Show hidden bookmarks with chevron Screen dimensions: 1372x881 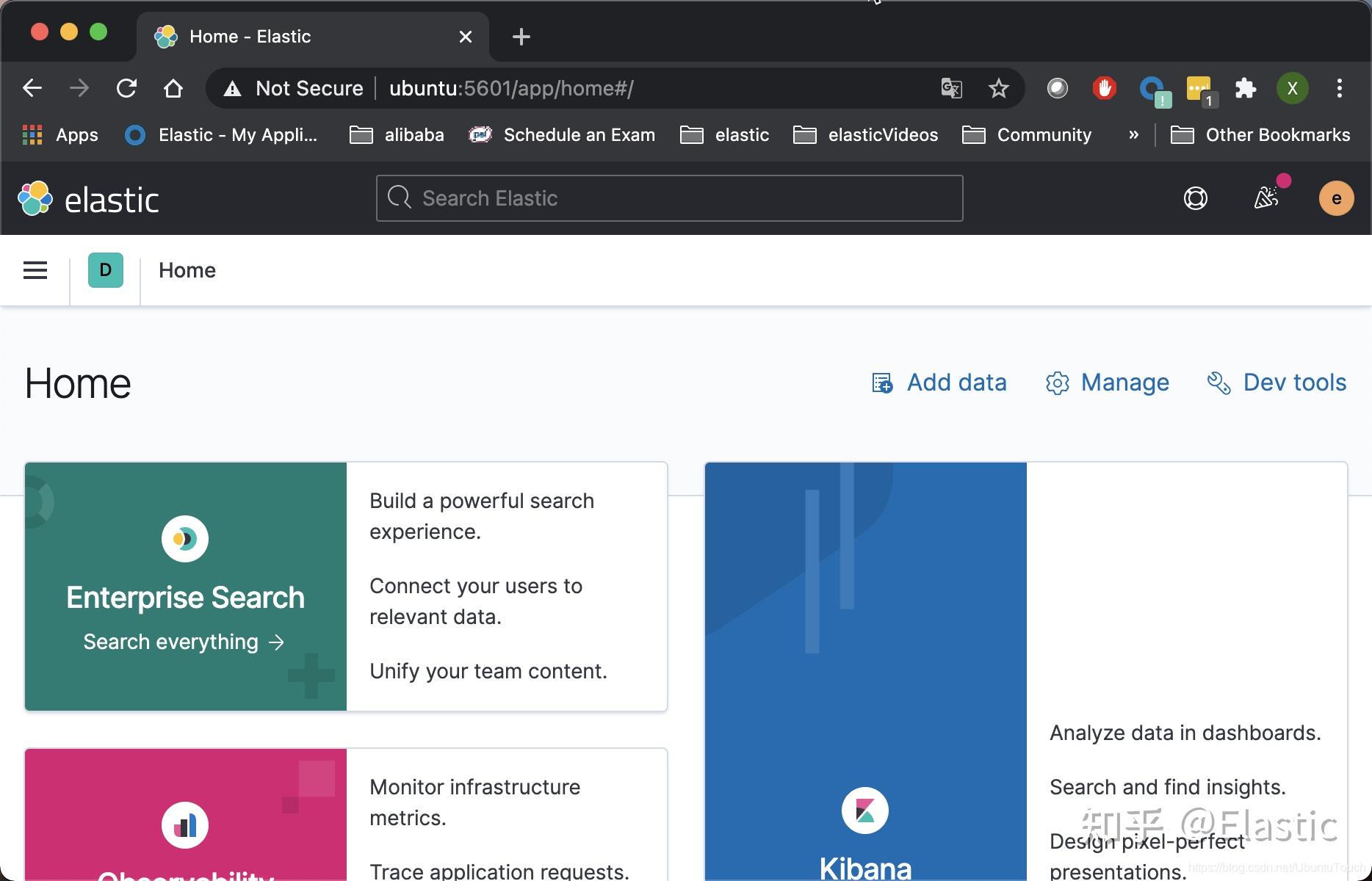[x=1133, y=135]
